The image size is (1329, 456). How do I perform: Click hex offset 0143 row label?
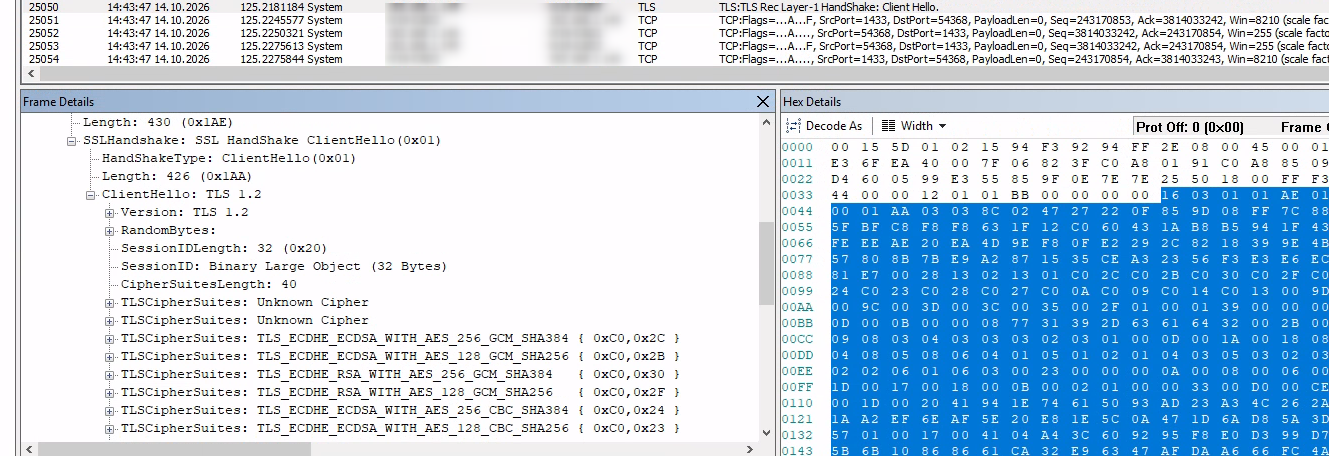797,451
